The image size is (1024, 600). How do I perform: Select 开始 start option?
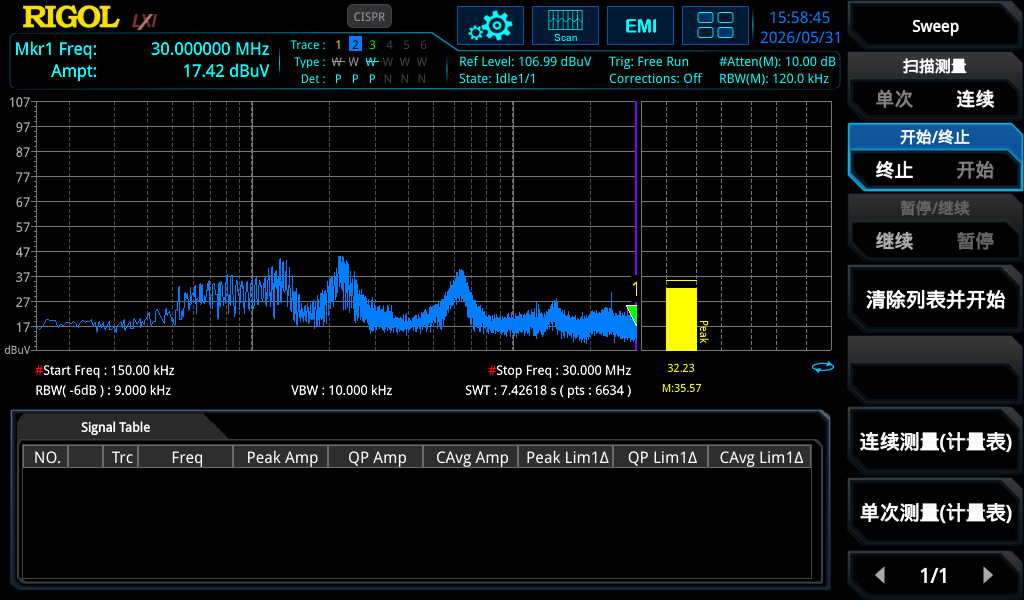(975, 170)
